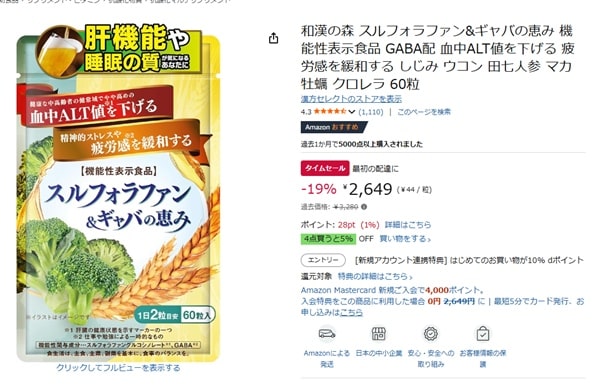Click the 安心・安全 badge icon
The width and height of the screenshot is (600, 387).
point(431,334)
